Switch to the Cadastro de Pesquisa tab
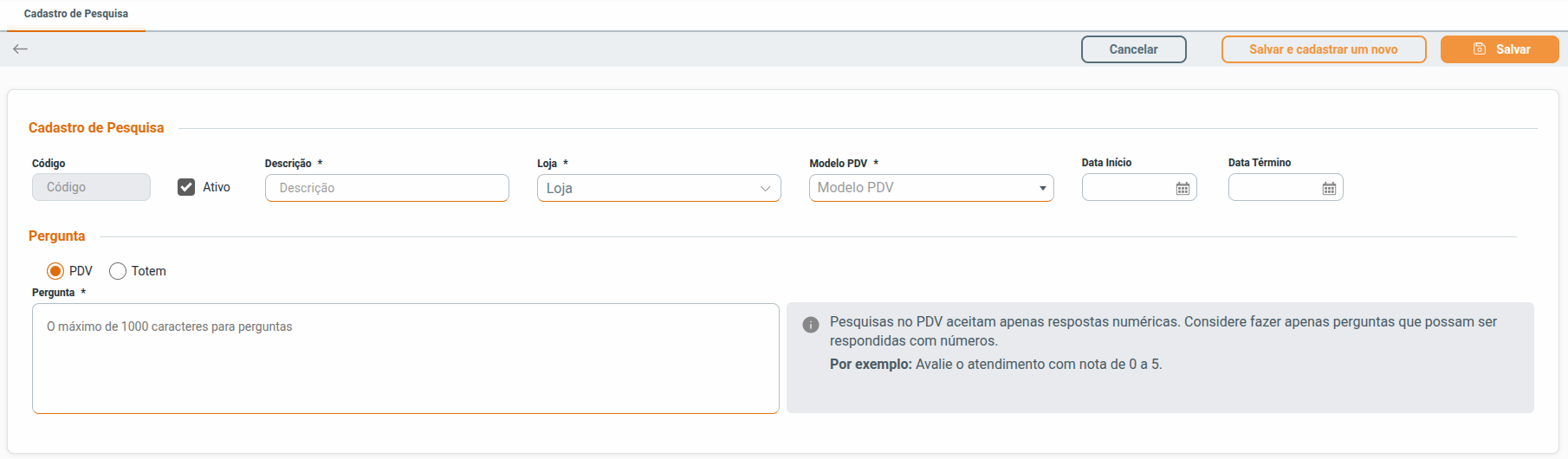The width and height of the screenshot is (1568, 459). pyautogui.click(x=76, y=14)
